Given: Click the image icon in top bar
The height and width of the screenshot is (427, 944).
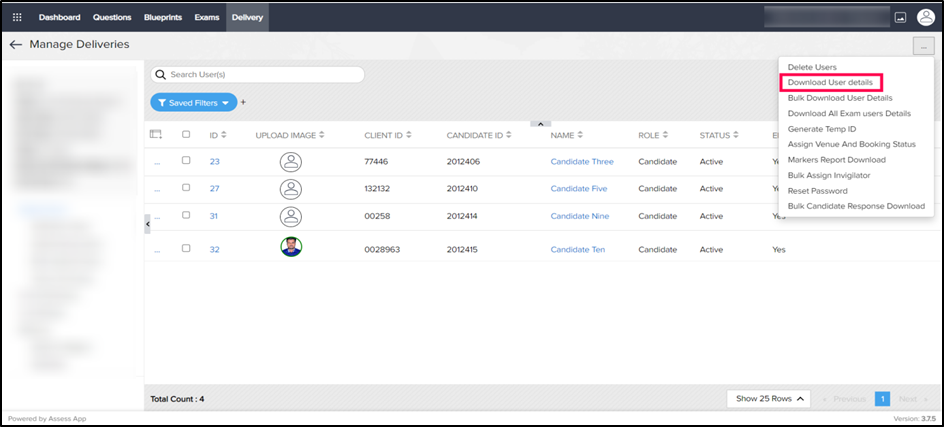Looking at the screenshot, I should click(899, 17).
